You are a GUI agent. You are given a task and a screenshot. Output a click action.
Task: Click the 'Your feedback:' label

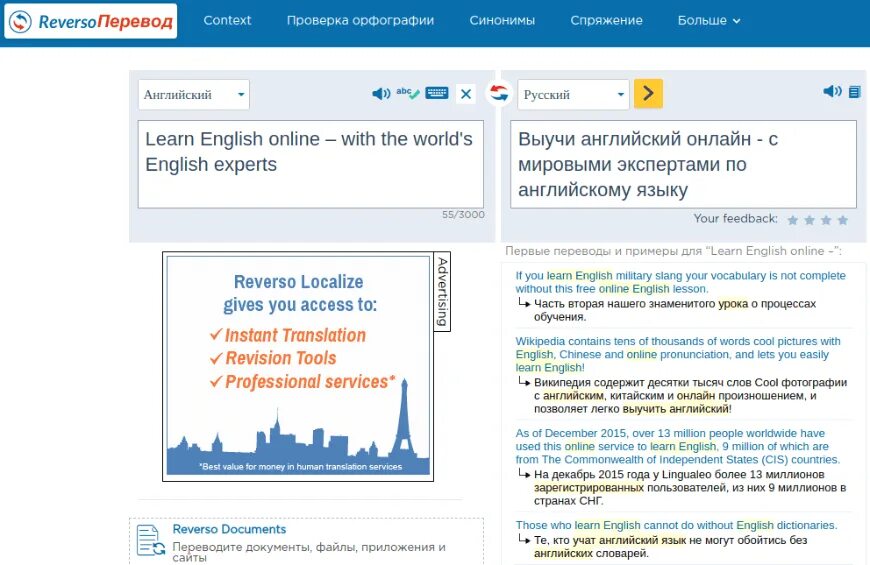(x=735, y=219)
